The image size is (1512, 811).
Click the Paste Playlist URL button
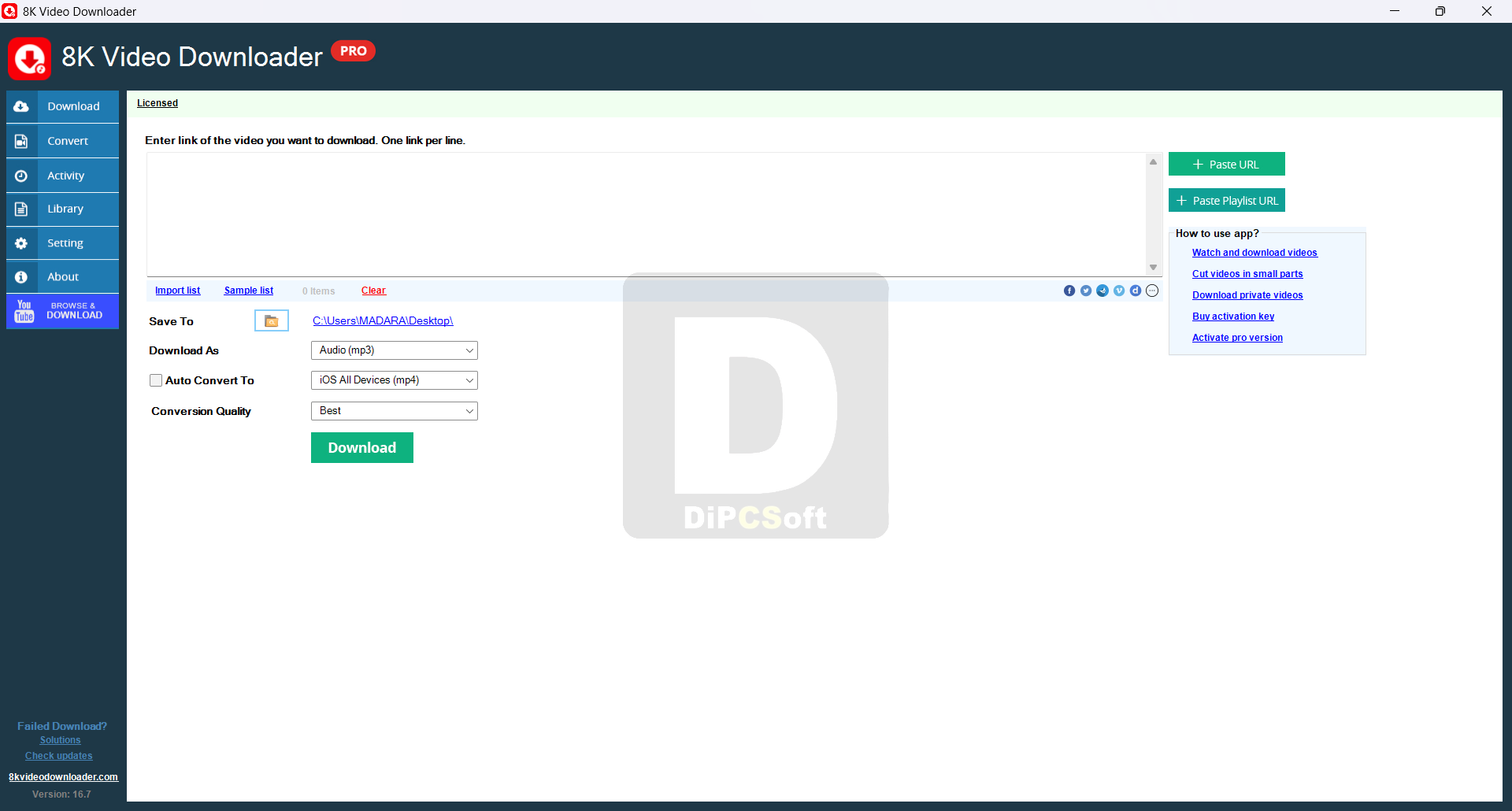1227,200
